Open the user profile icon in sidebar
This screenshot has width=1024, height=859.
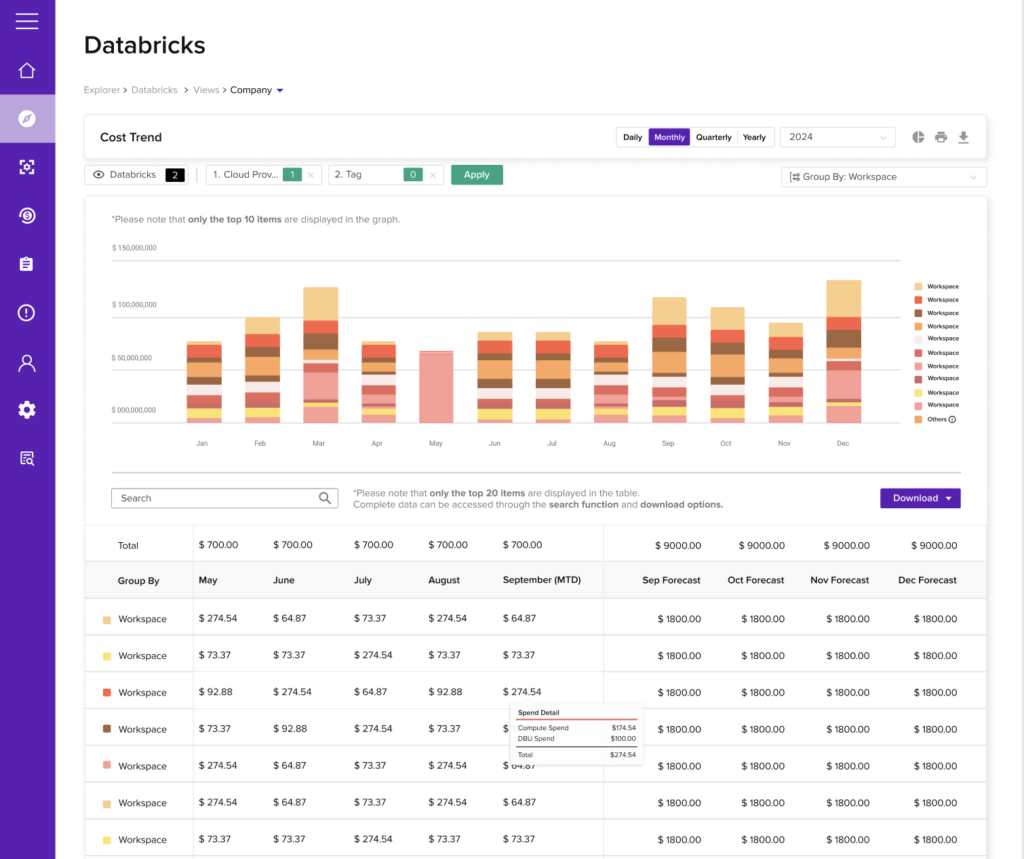click(x=27, y=363)
